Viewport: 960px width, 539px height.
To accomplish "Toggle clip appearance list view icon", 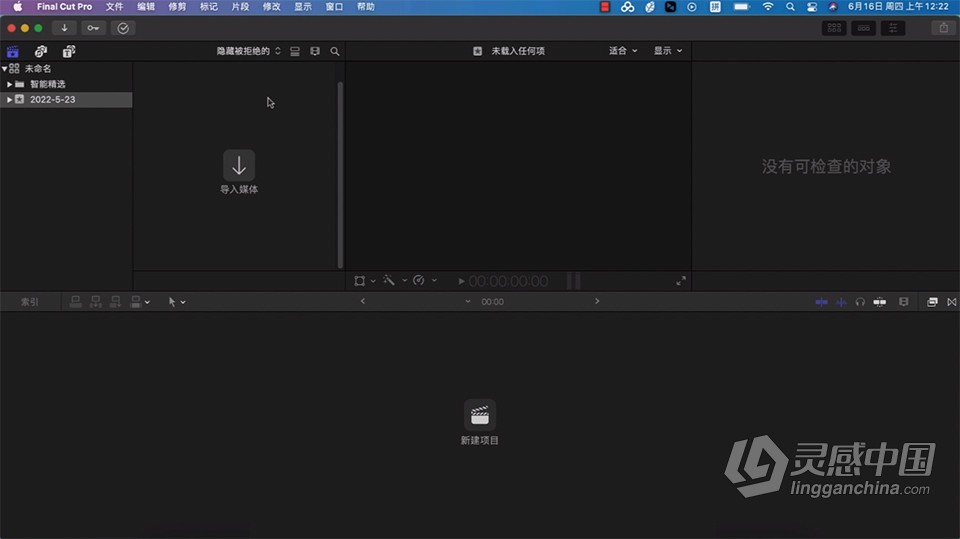I will (295, 51).
